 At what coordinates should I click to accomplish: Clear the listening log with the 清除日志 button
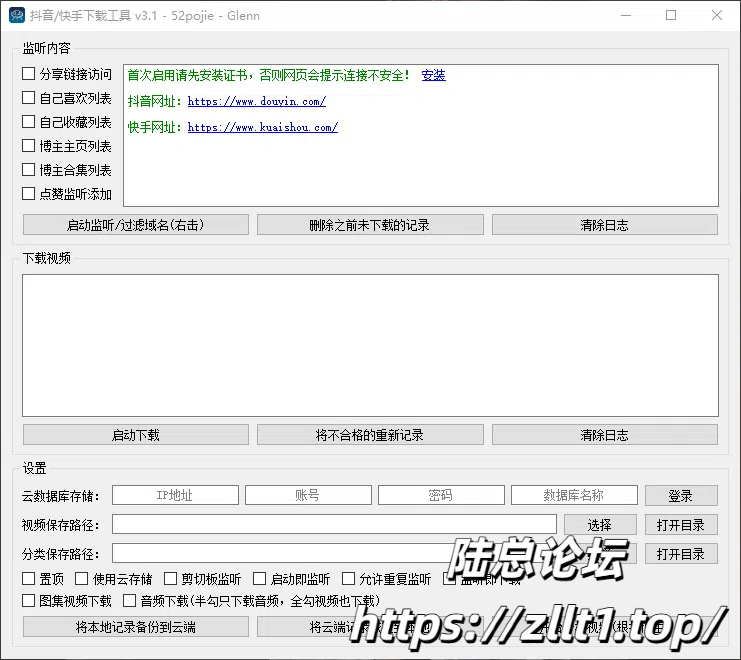point(604,225)
